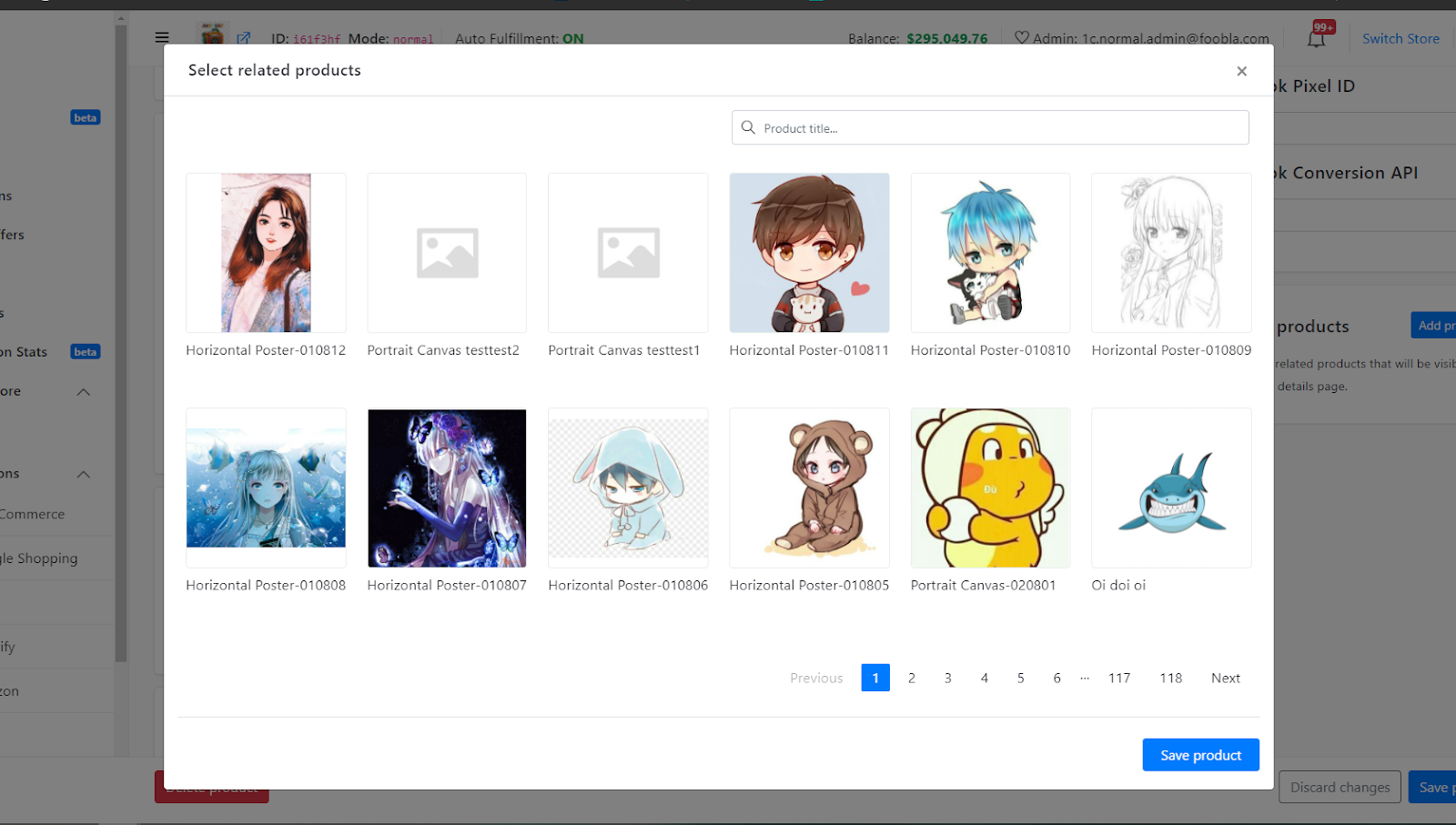Open the Commerce sidebar item
1456x825 pixels.
click(x=33, y=514)
